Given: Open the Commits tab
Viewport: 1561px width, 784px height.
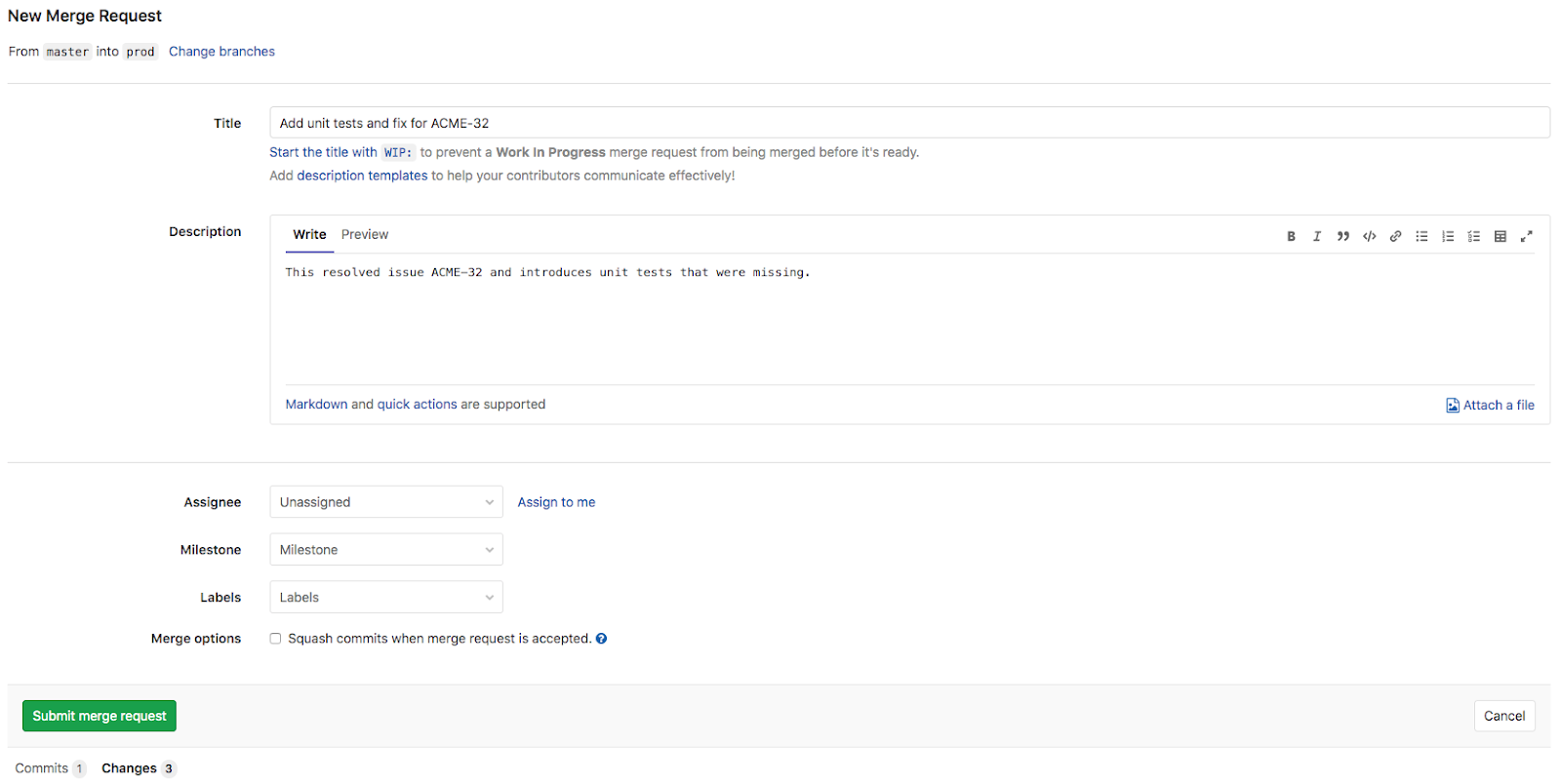Looking at the screenshot, I should 51,768.
